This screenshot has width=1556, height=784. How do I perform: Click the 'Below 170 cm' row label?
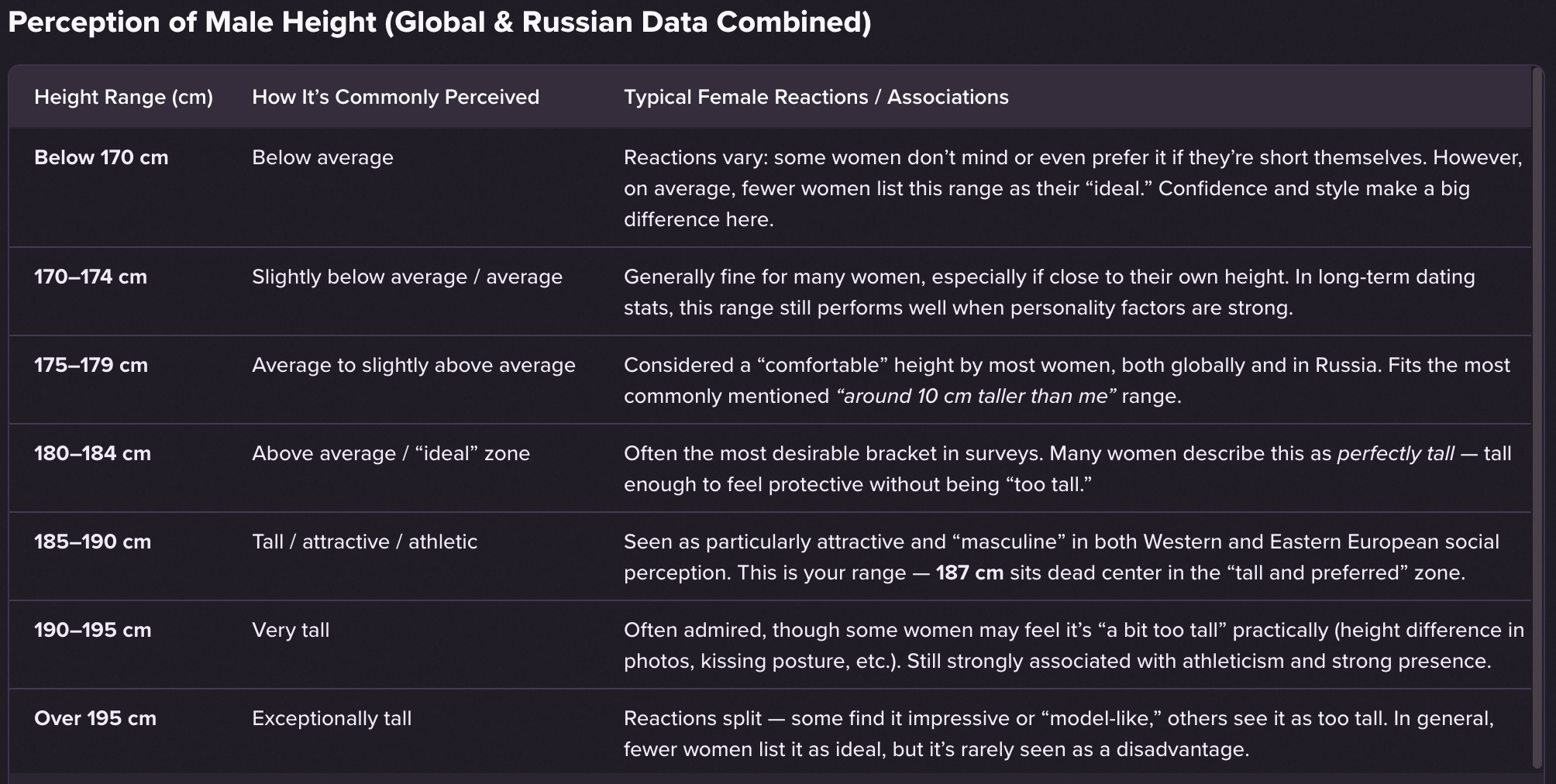(101, 158)
